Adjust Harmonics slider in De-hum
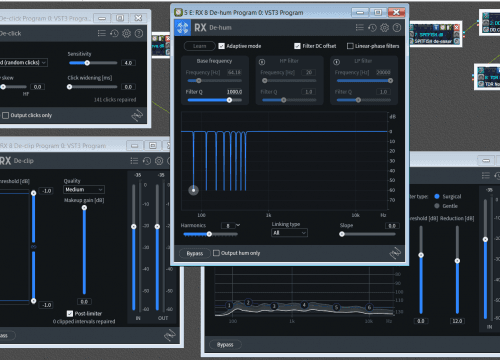500x360 pixels. 210,234
